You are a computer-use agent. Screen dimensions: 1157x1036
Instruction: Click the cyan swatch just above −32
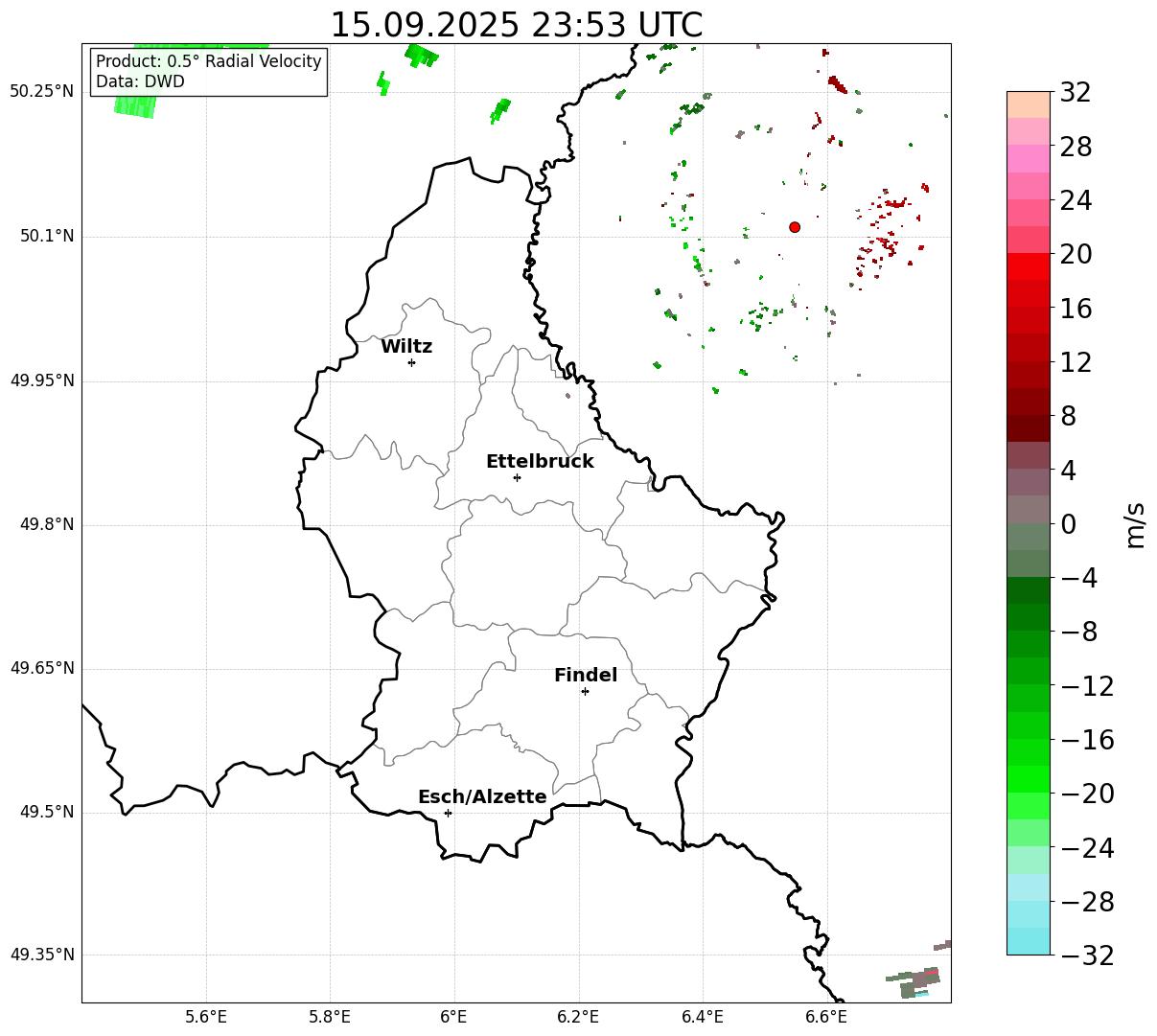pyautogui.click(x=1029, y=941)
